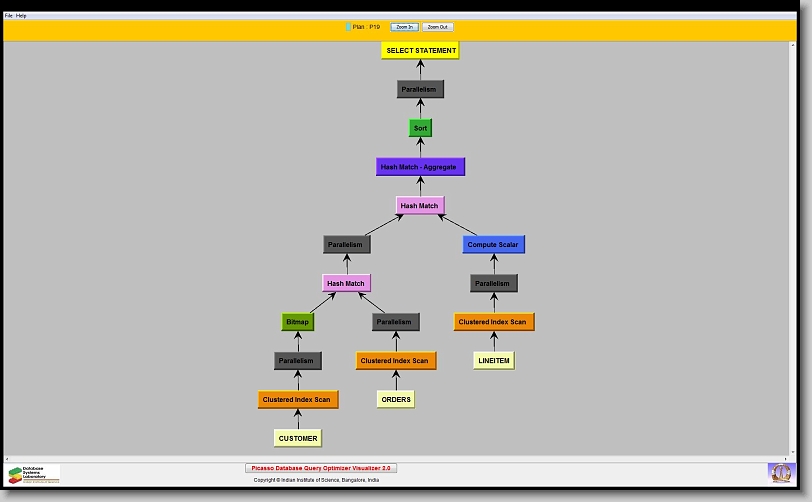Click the Clustered Index Scan above LINEITEM
This screenshot has width=812, height=502.
pos(493,322)
